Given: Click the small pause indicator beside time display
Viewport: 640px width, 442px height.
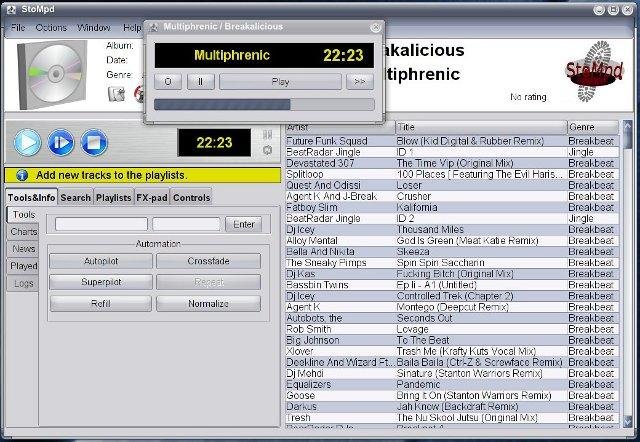Looking at the screenshot, I should point(267,135).
